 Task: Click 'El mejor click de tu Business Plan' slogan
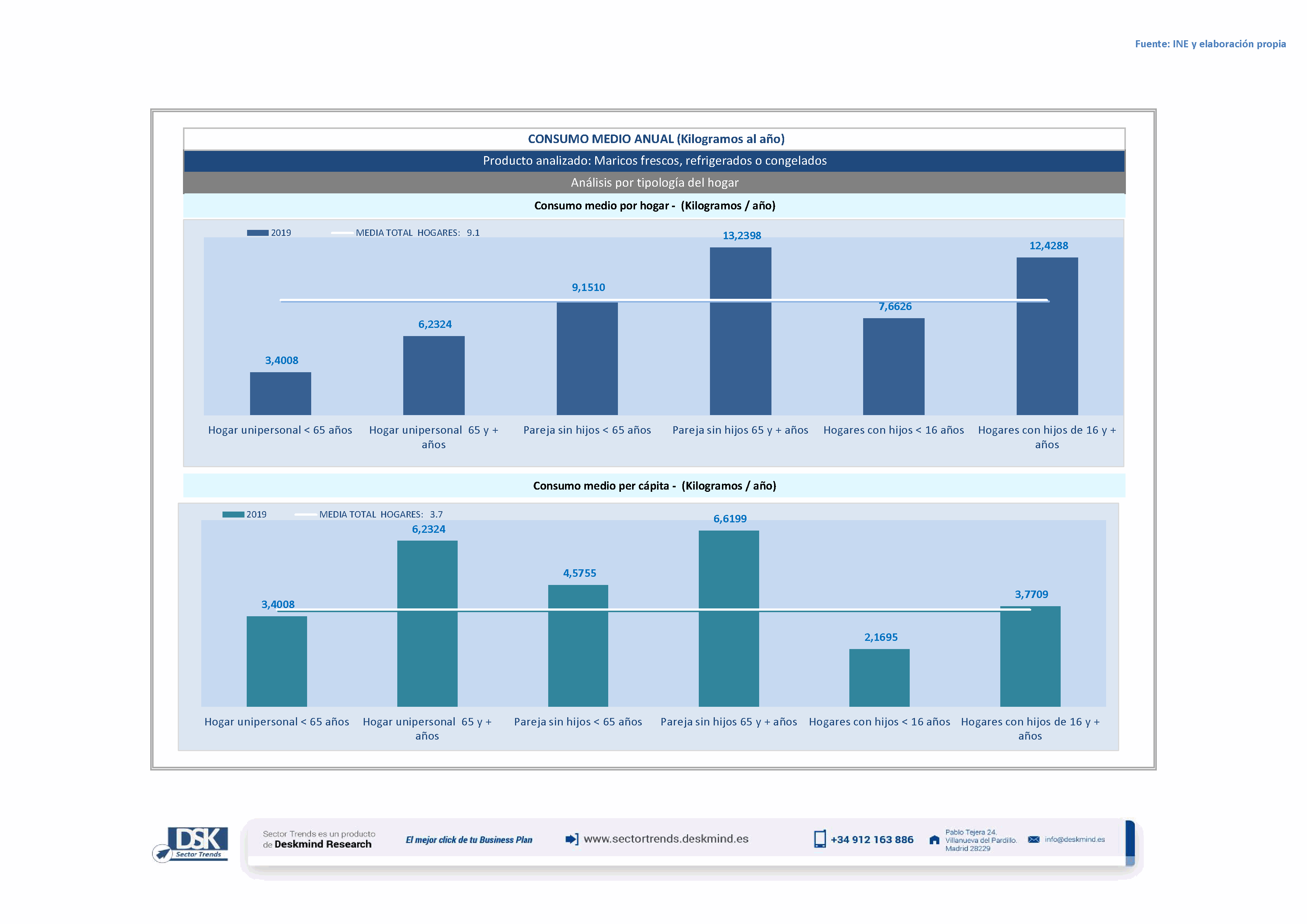coord(468,840)
